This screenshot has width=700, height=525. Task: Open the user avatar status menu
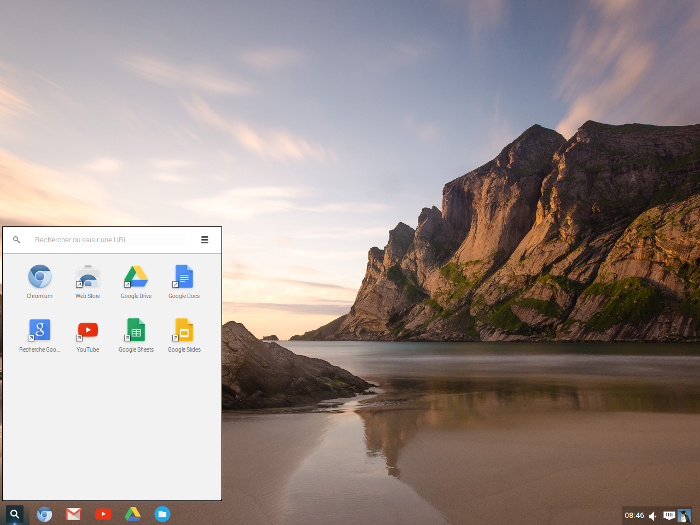pyautogui.click(x=684, y=516)
